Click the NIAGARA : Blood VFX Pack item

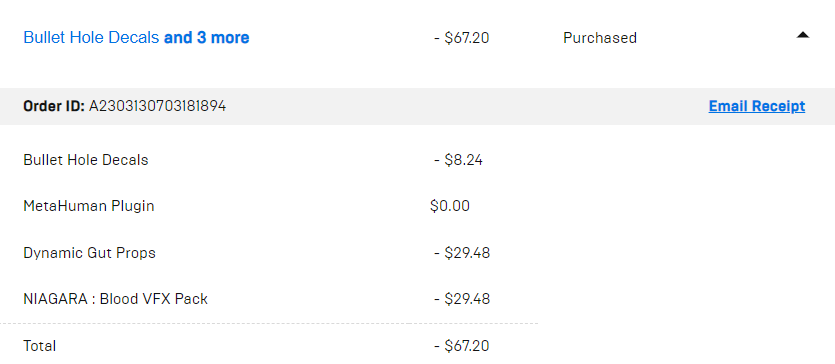tap(116, 299)
